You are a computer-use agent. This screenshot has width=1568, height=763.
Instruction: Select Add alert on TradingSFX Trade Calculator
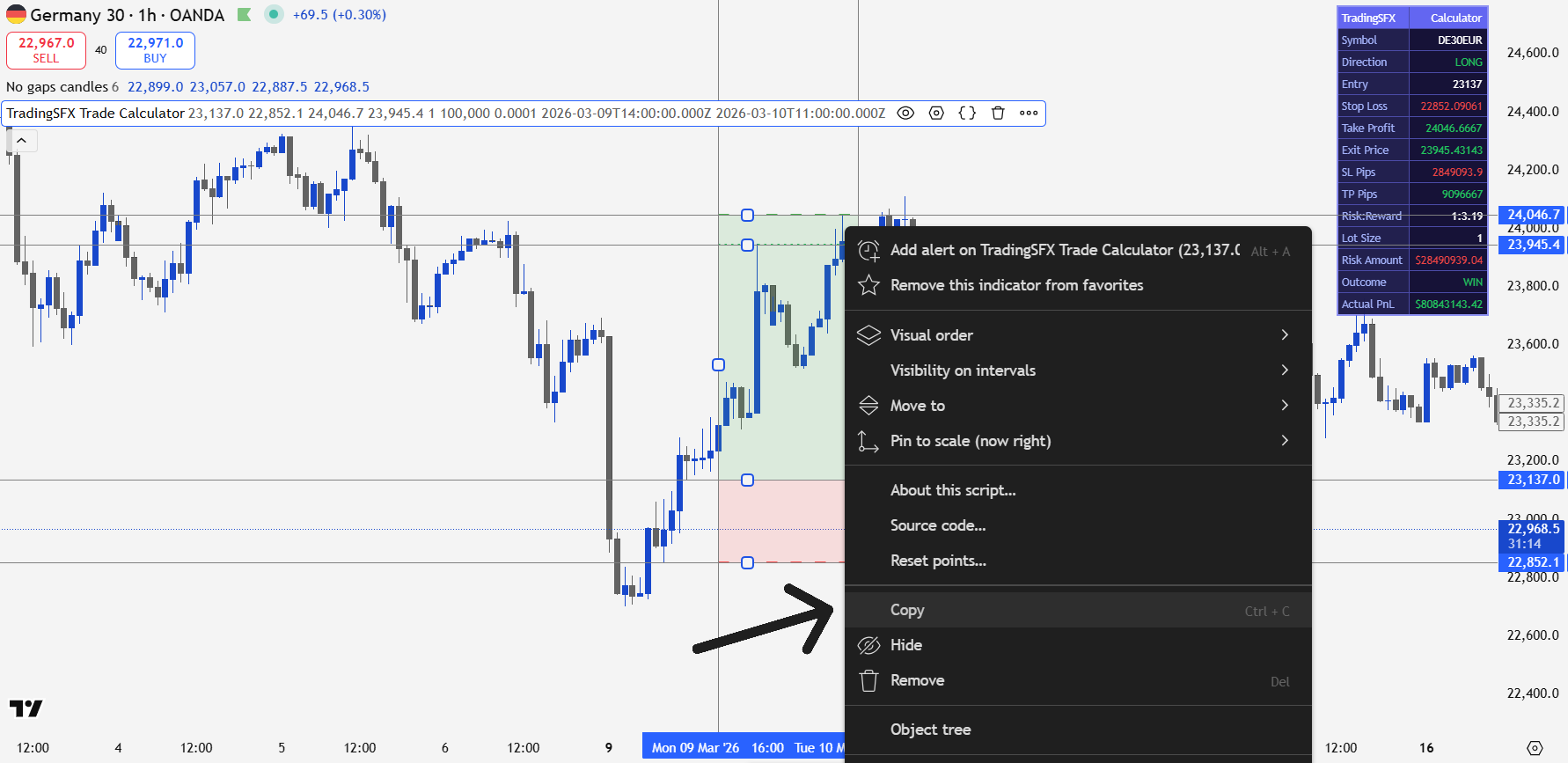click(x=1078, y=250)
